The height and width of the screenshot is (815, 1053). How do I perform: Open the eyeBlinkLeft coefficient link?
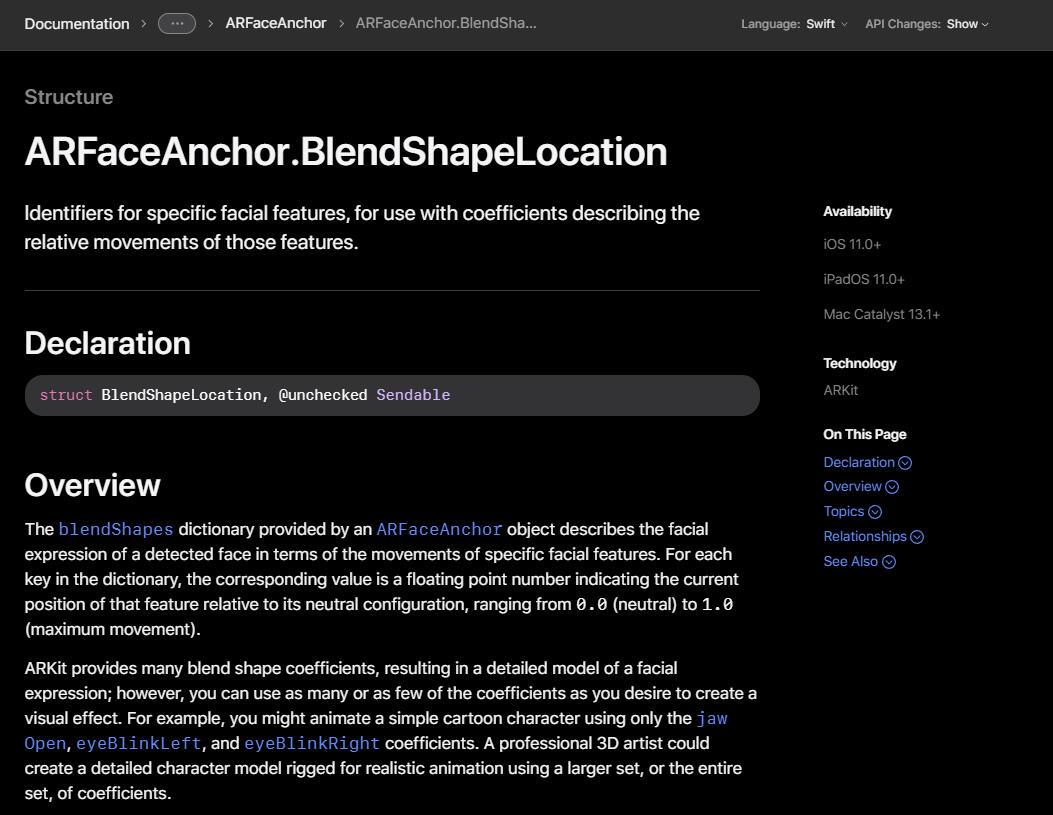point(139,743)
